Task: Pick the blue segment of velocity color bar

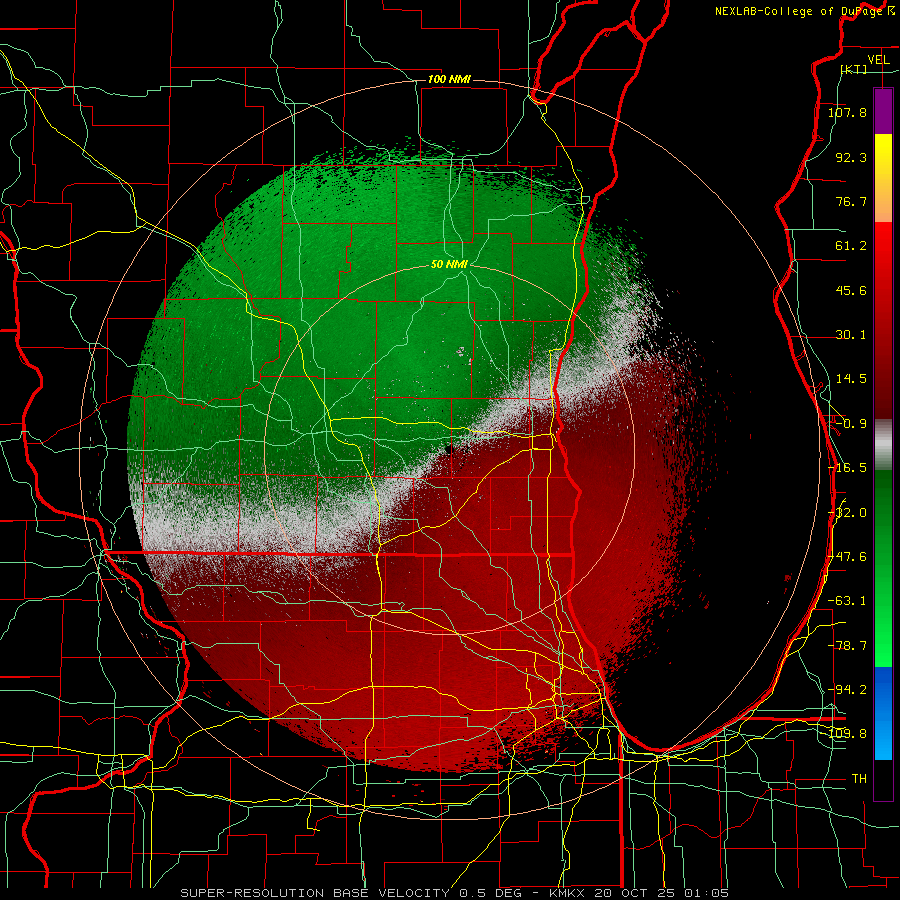Action: pos(883,713)
